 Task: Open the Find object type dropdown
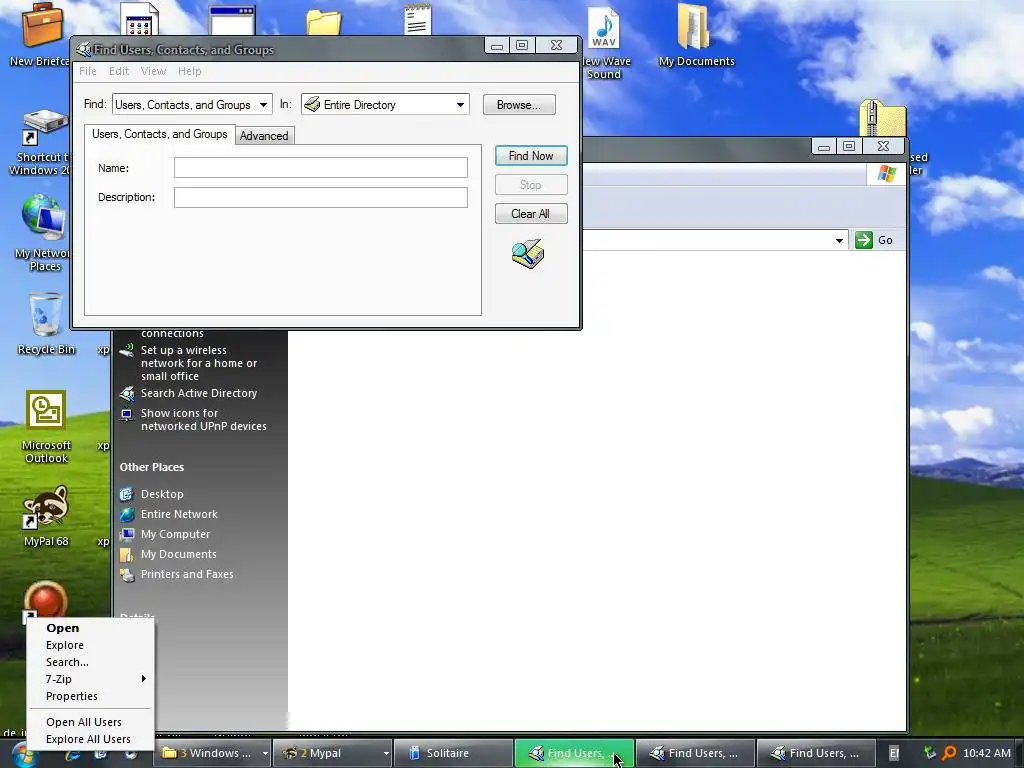tap(263, 104)
